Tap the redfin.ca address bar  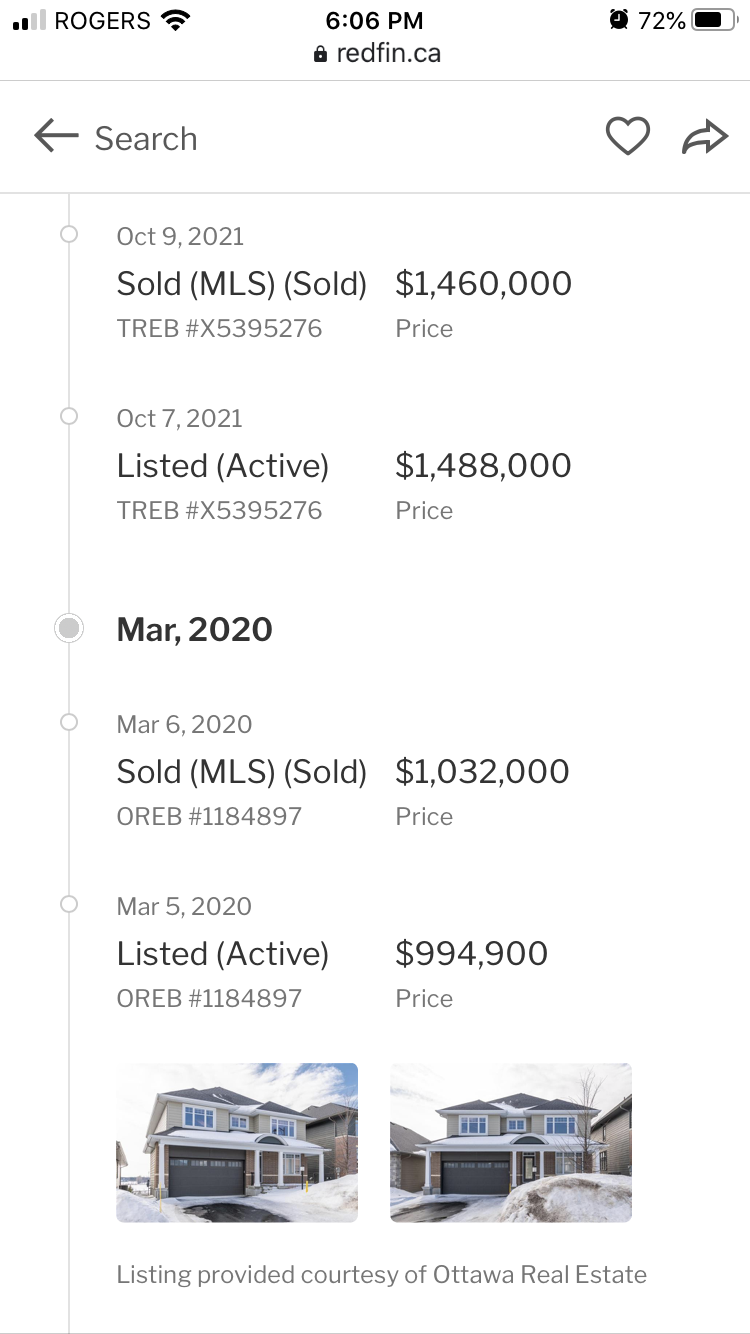[388, 54]
